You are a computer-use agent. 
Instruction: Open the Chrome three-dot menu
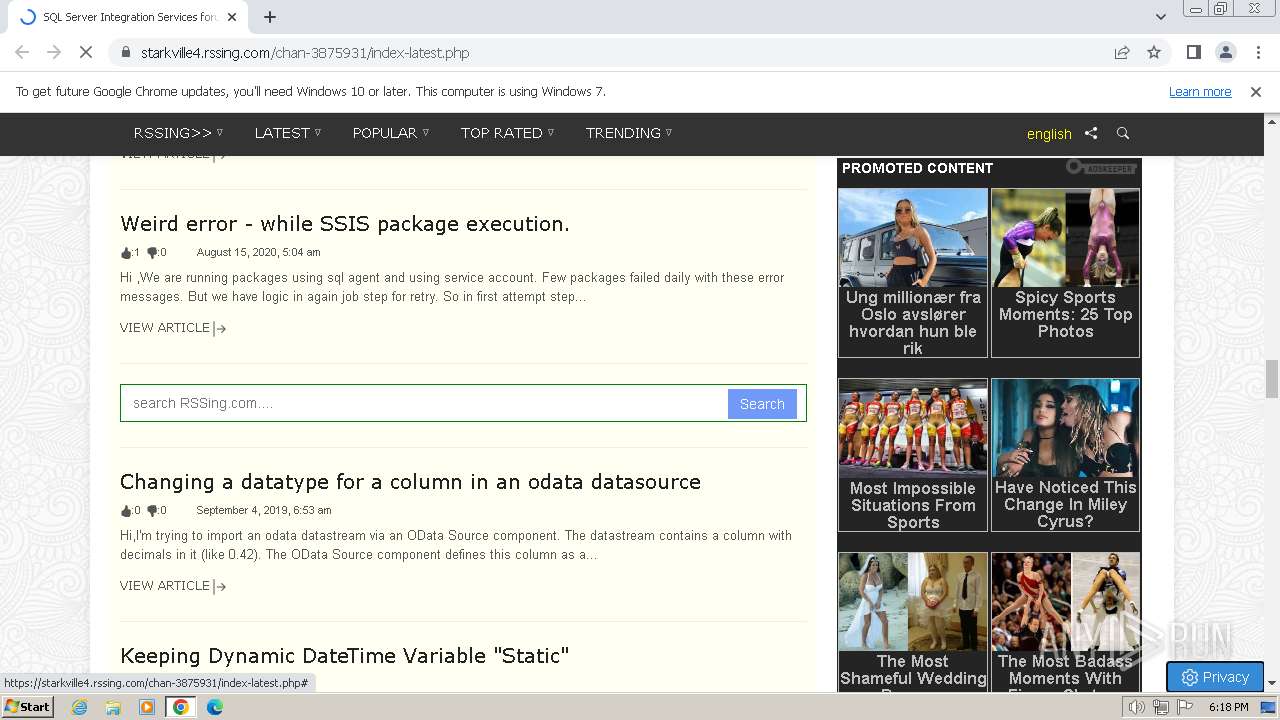tap(1256, 53)
